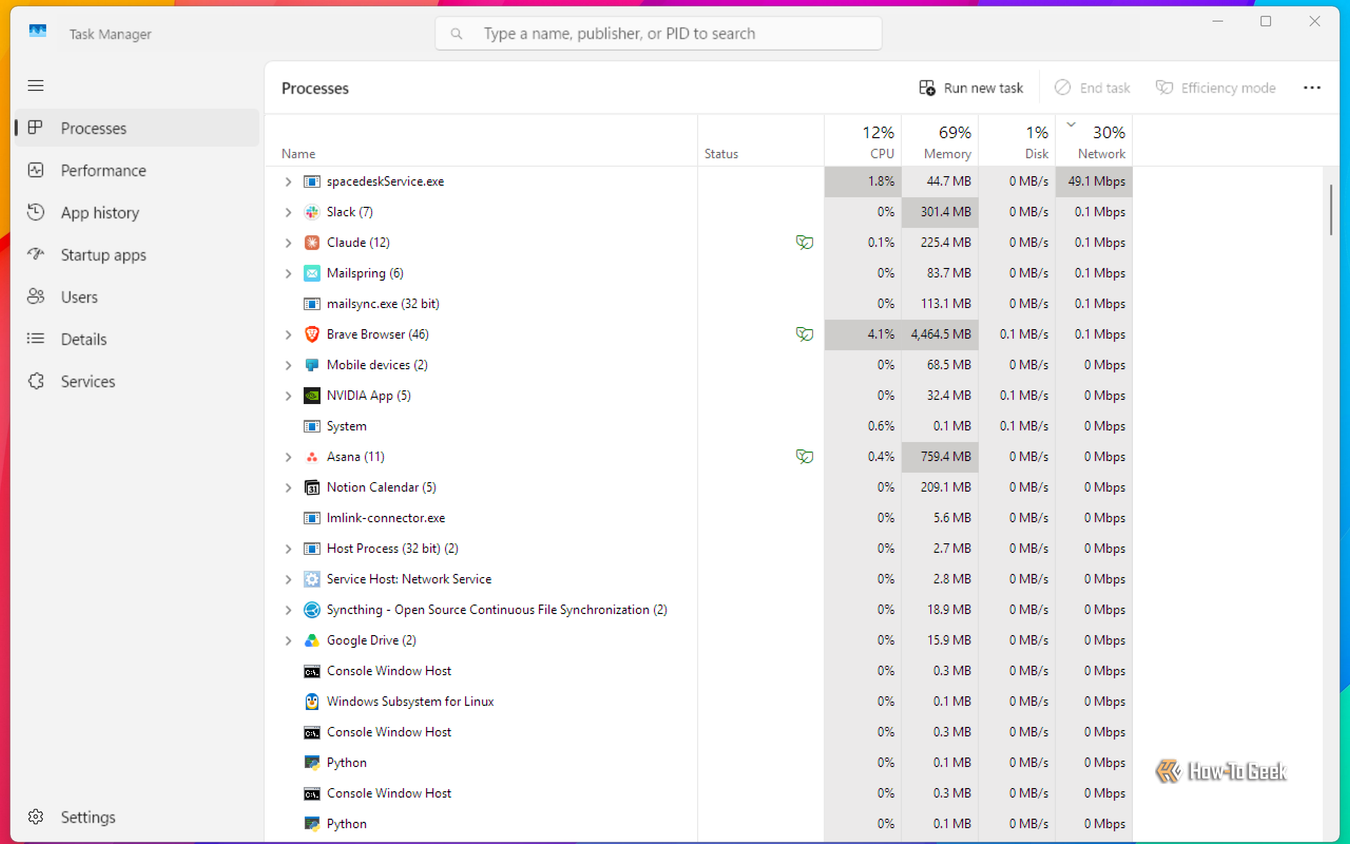This screenshot has width=1350, height=844.
Task: Open the Services page
Action: pyautogui.click(x=138, y=381)
